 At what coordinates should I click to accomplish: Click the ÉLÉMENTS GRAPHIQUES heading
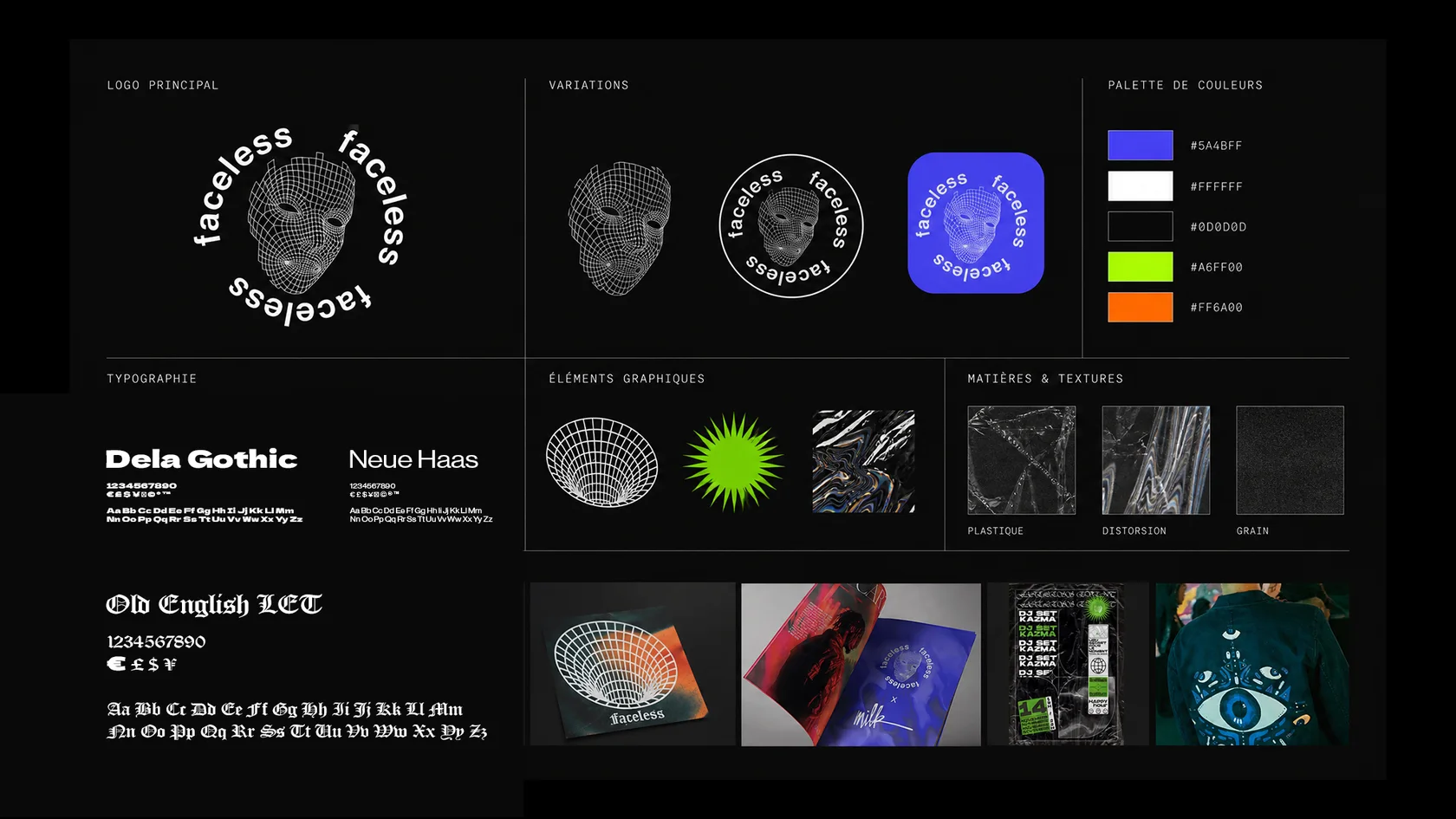[x=627, y=379]
